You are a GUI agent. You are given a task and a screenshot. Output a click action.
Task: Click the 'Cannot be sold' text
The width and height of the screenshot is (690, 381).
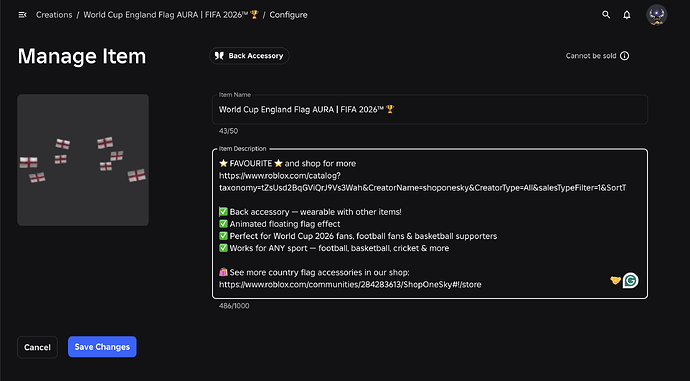point(591,56)
